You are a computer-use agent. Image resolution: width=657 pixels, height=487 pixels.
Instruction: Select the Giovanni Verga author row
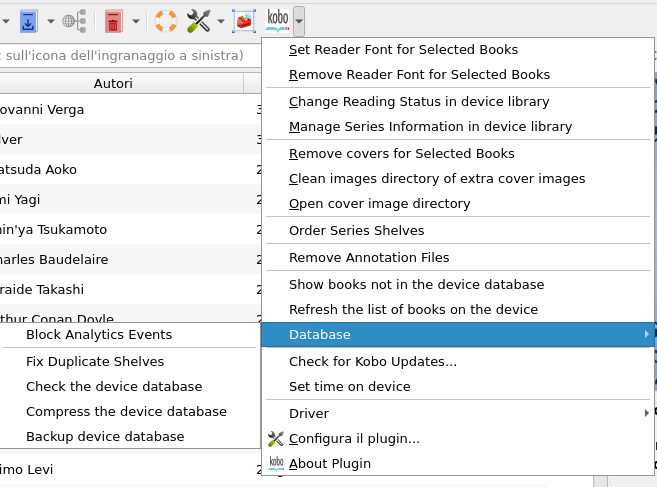[130, 109]
